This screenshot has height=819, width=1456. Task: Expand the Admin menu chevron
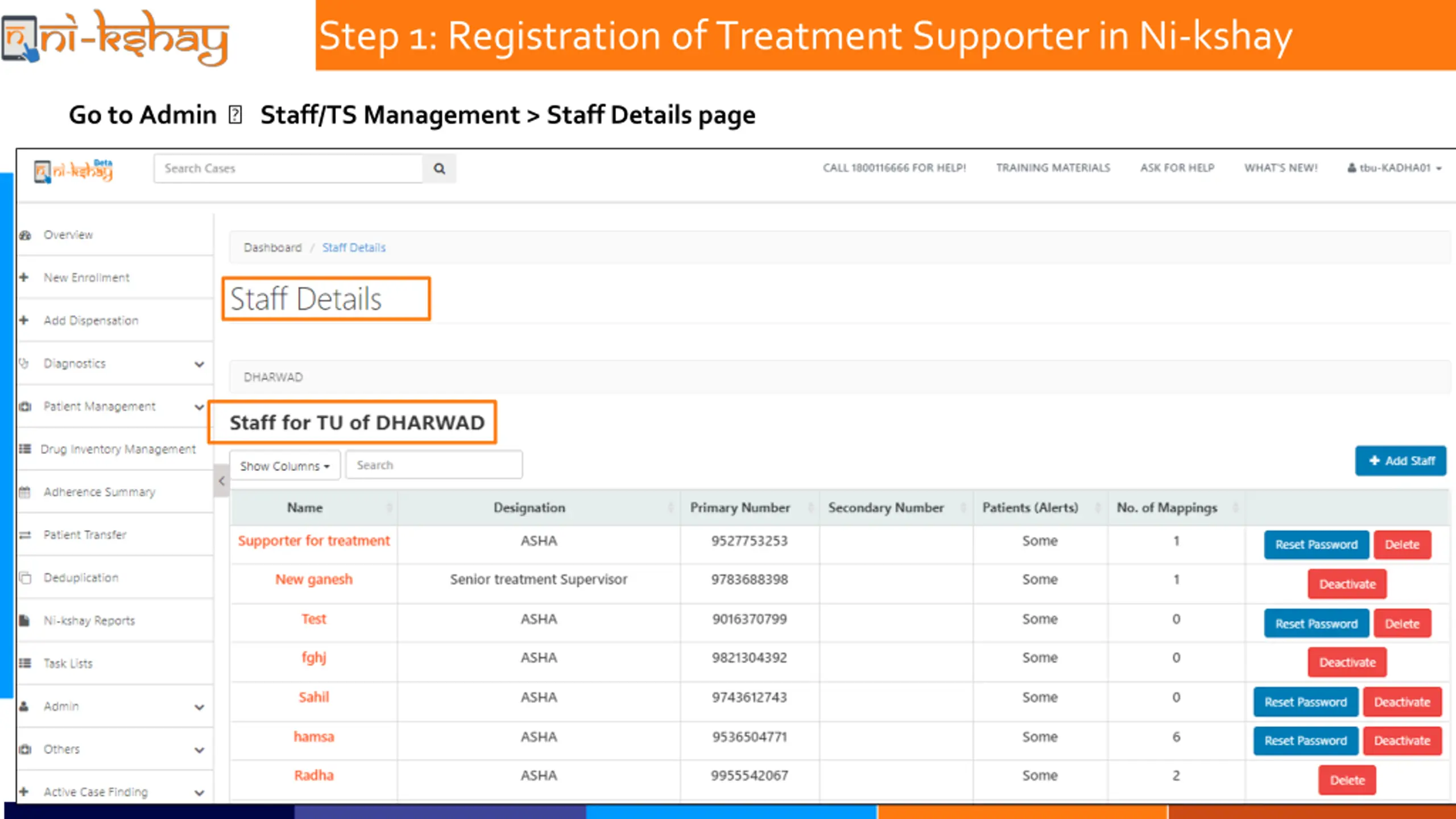199,707
